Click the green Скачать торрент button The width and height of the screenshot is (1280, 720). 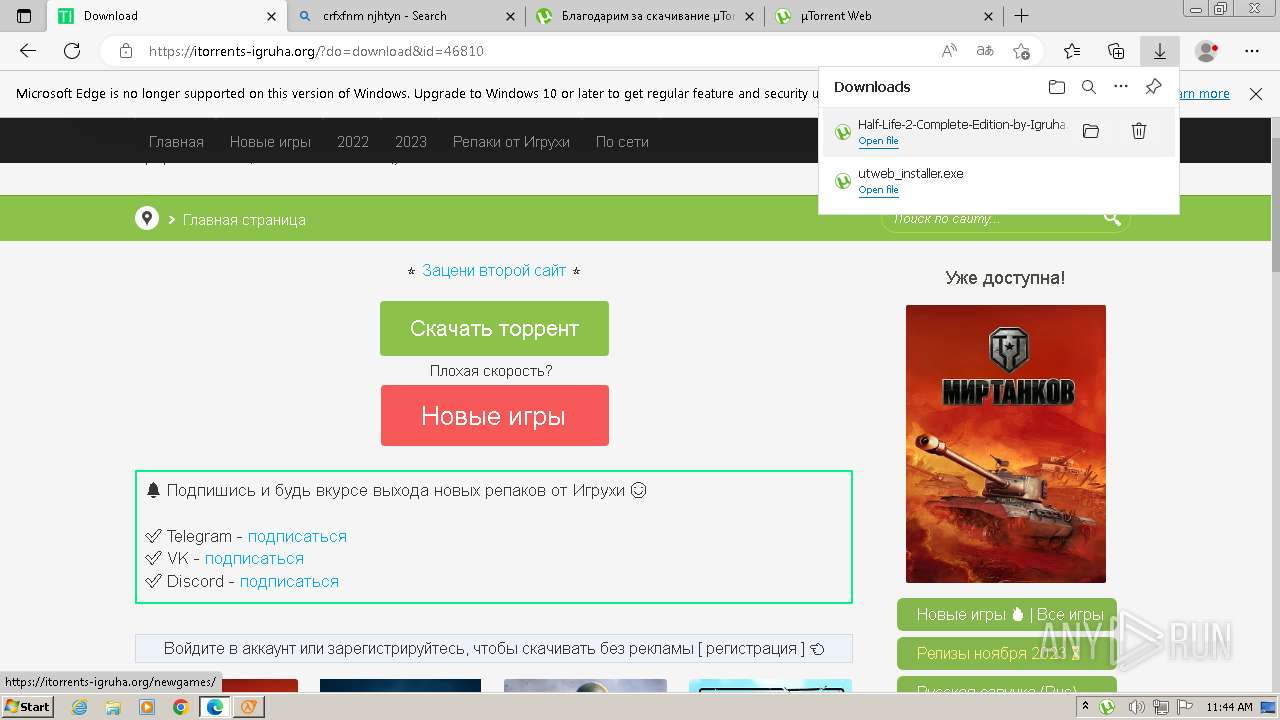[494, 328]
